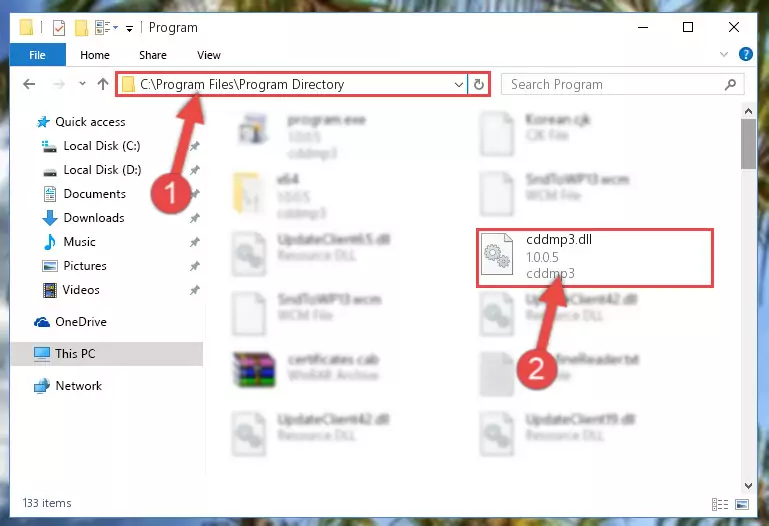Viewport: 769px width, 526px height.
Task: Open Local Disk (D:) in sidebar
Action: pos(102,170)
